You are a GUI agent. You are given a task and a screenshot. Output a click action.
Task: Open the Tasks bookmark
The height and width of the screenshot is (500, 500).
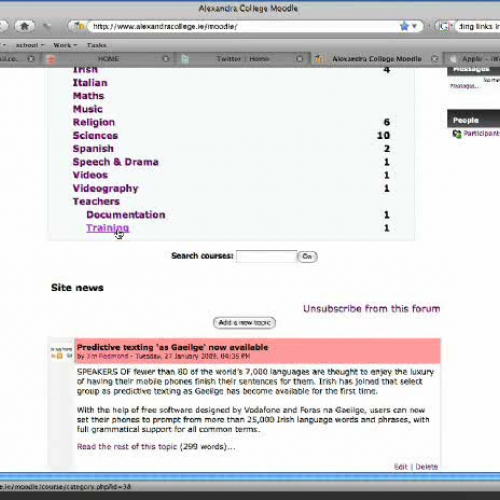pyautogui.click(x=97, y=45)
